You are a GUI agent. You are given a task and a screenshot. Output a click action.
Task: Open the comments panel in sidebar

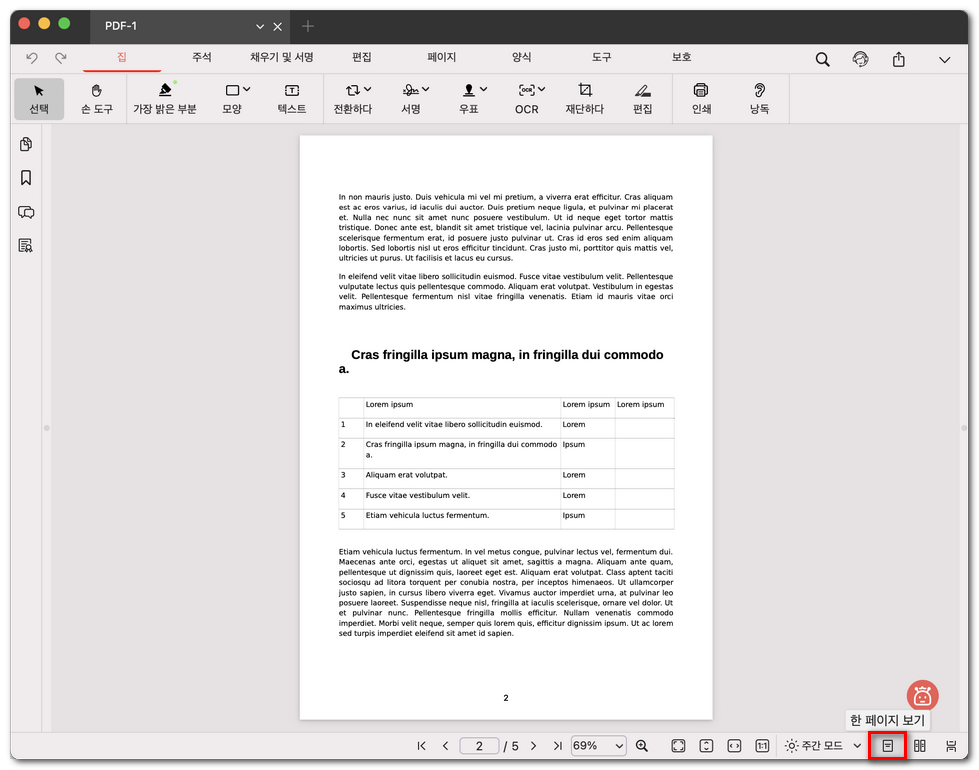[x=26, y=212]
